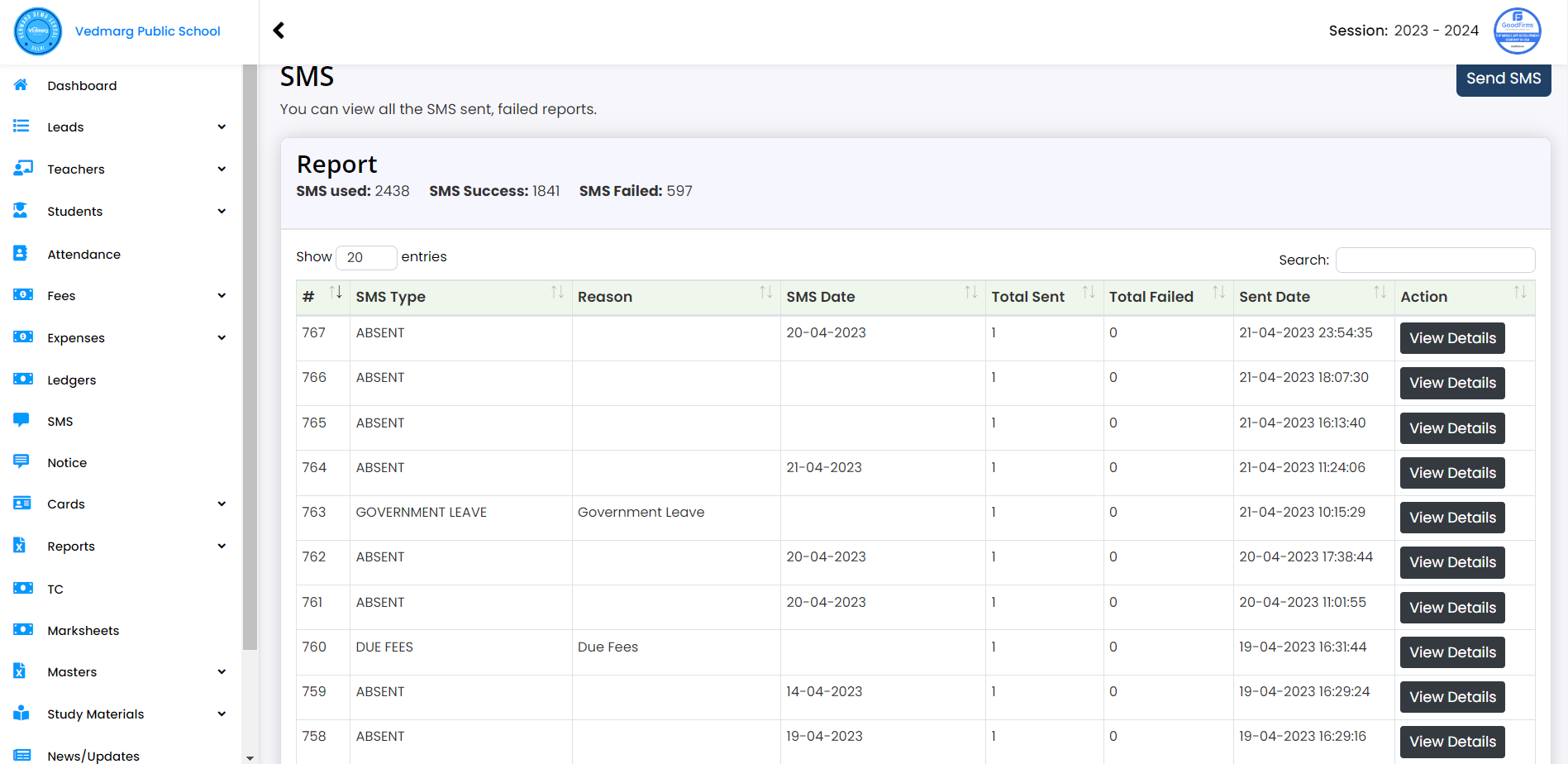
Task: Click the Marksheets icon
Action: pos(21,630)
